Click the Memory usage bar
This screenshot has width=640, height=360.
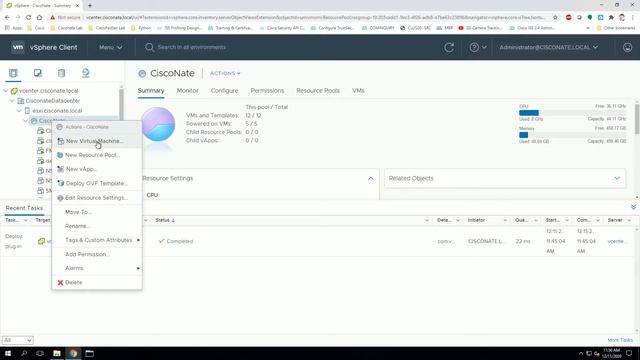[572, 135]
